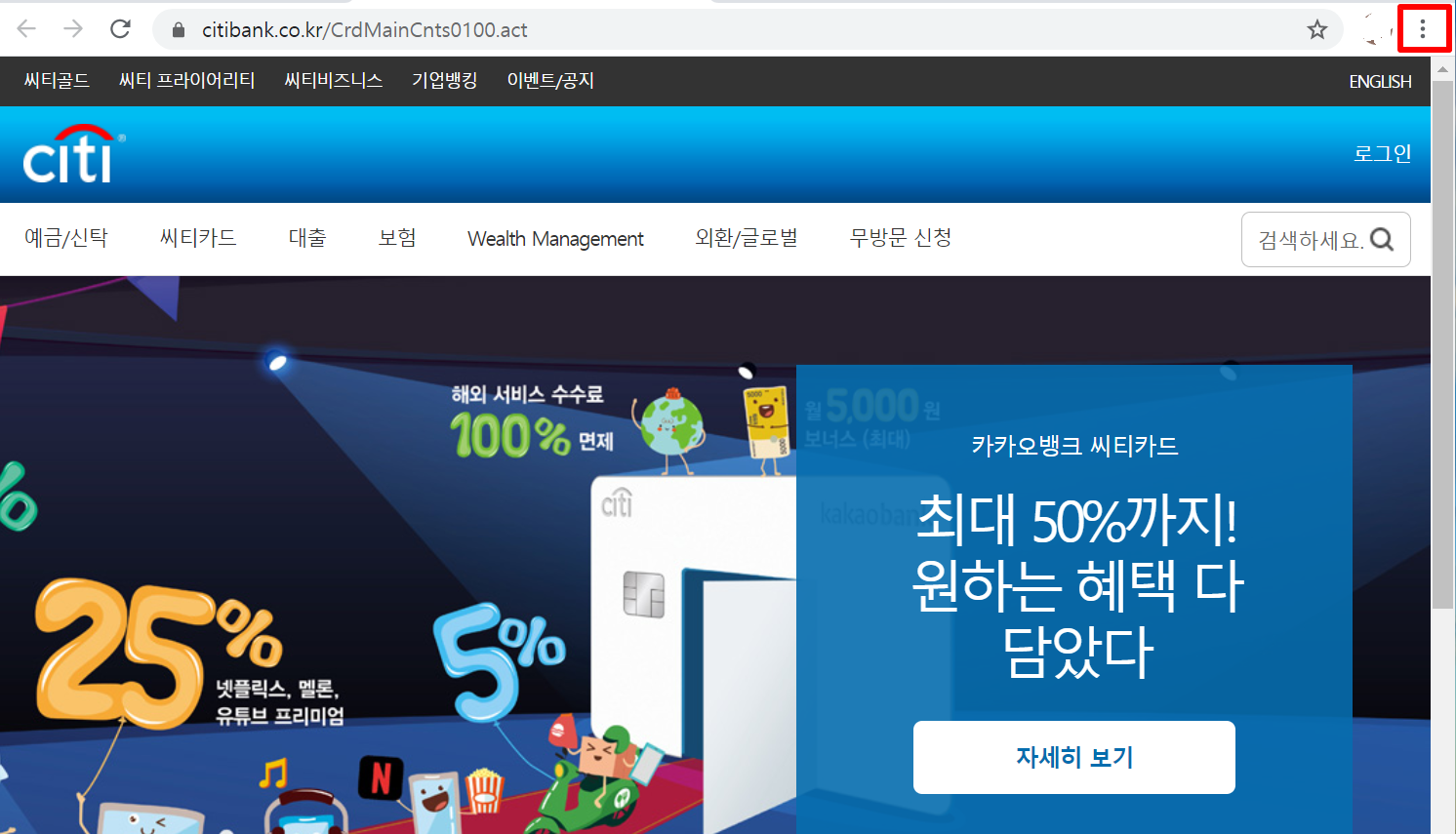
Task: Click the browser back arrow
Action: [x=26, y=29]
